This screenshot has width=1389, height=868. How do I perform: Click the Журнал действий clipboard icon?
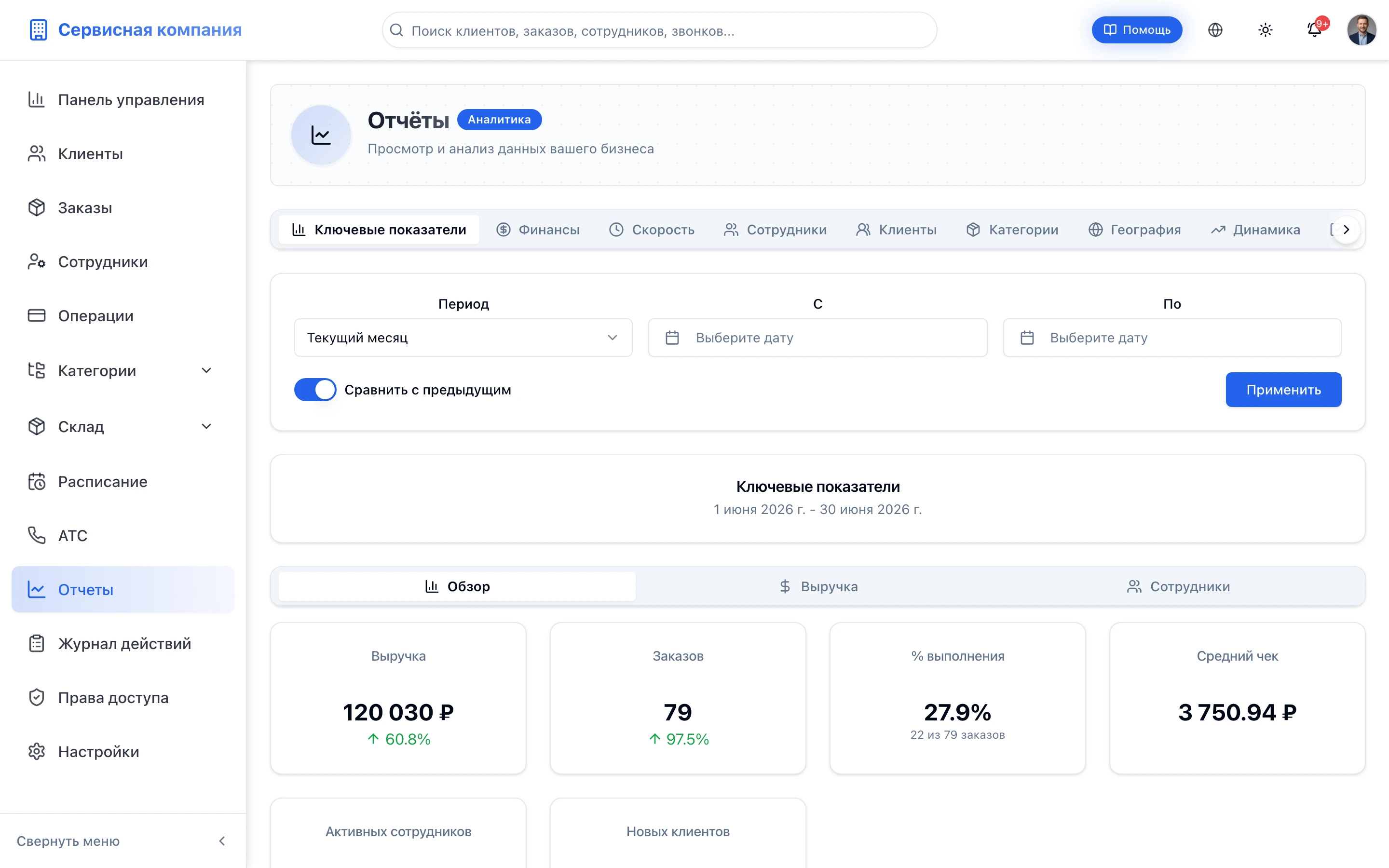37,643
